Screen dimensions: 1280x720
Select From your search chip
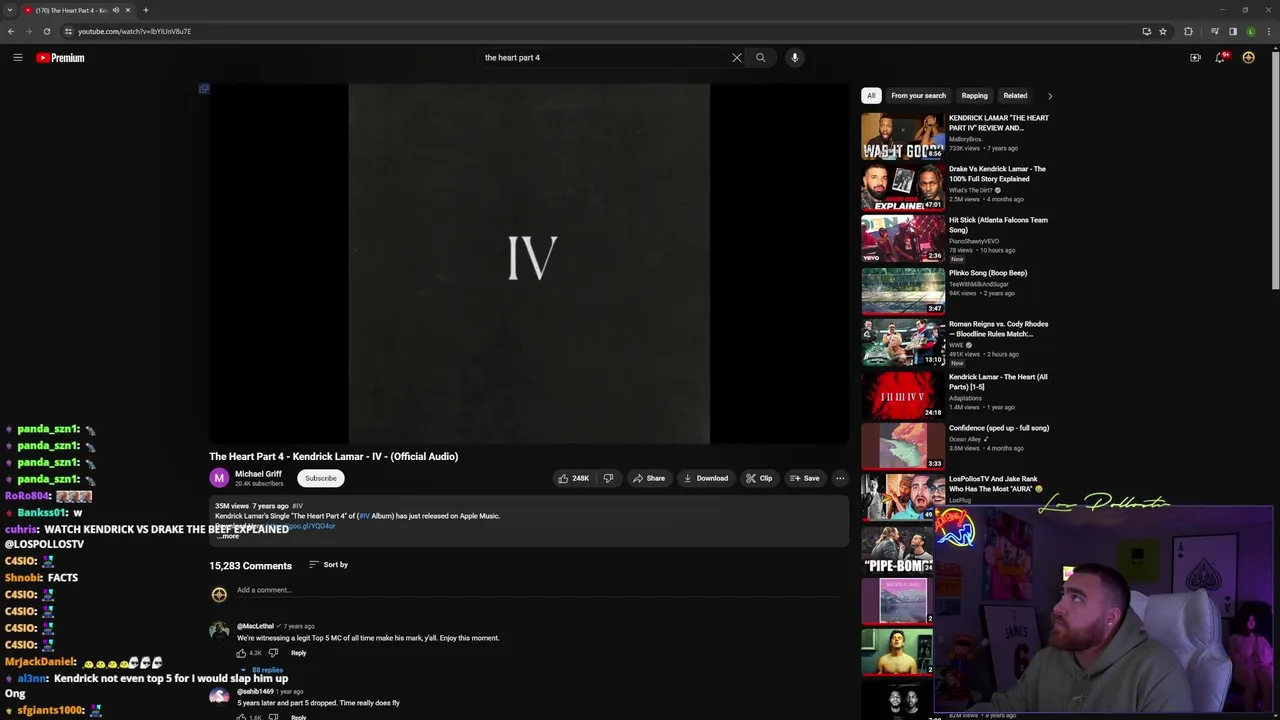tap(918, 96)
